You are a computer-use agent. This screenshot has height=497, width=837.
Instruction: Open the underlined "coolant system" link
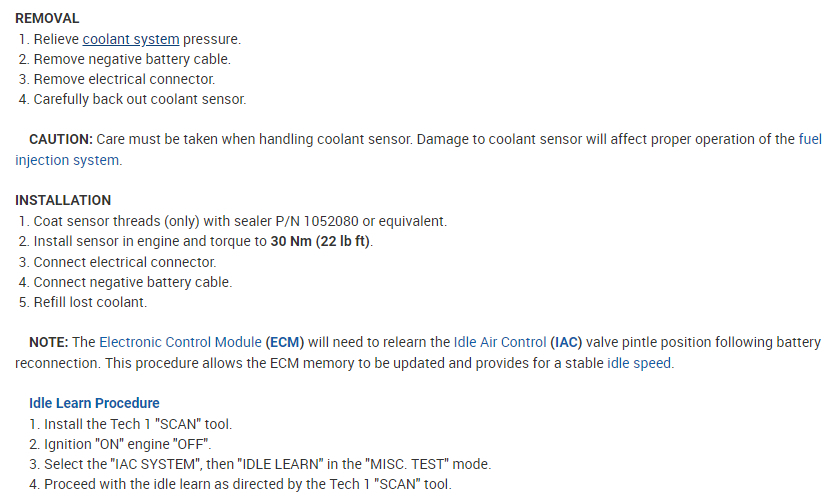coord(131,39)
